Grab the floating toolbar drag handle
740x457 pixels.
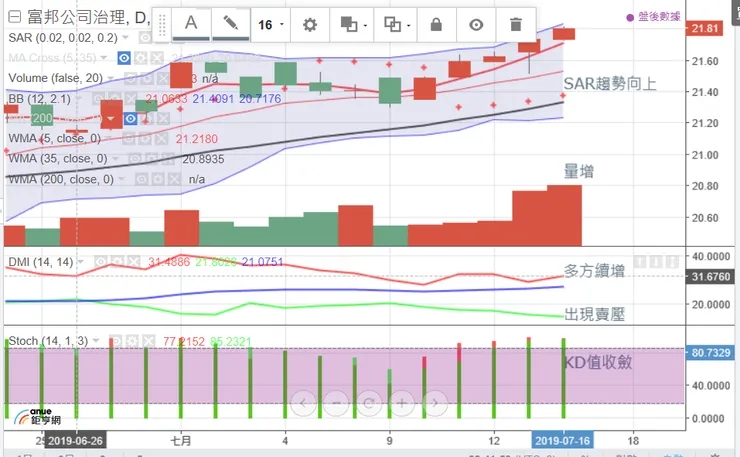(162, 25)
